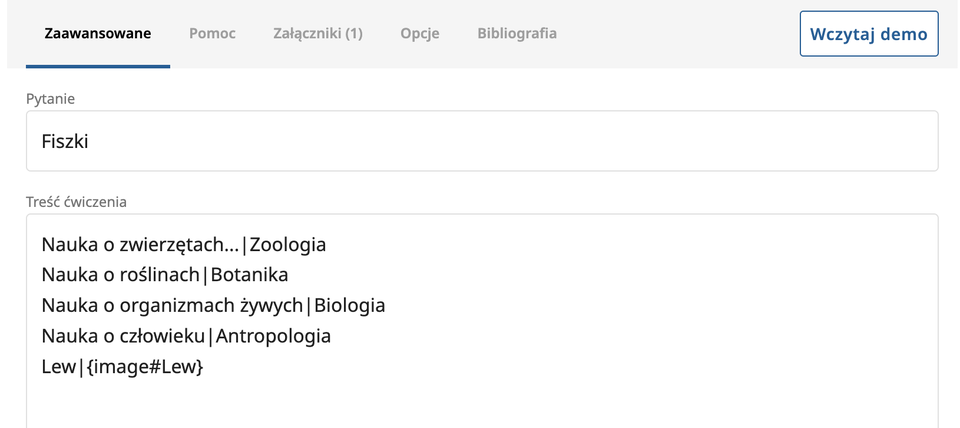Place cursor on the word Zoologia
Viewport: 960px width, 428px height.
click(x=287, y=245)
